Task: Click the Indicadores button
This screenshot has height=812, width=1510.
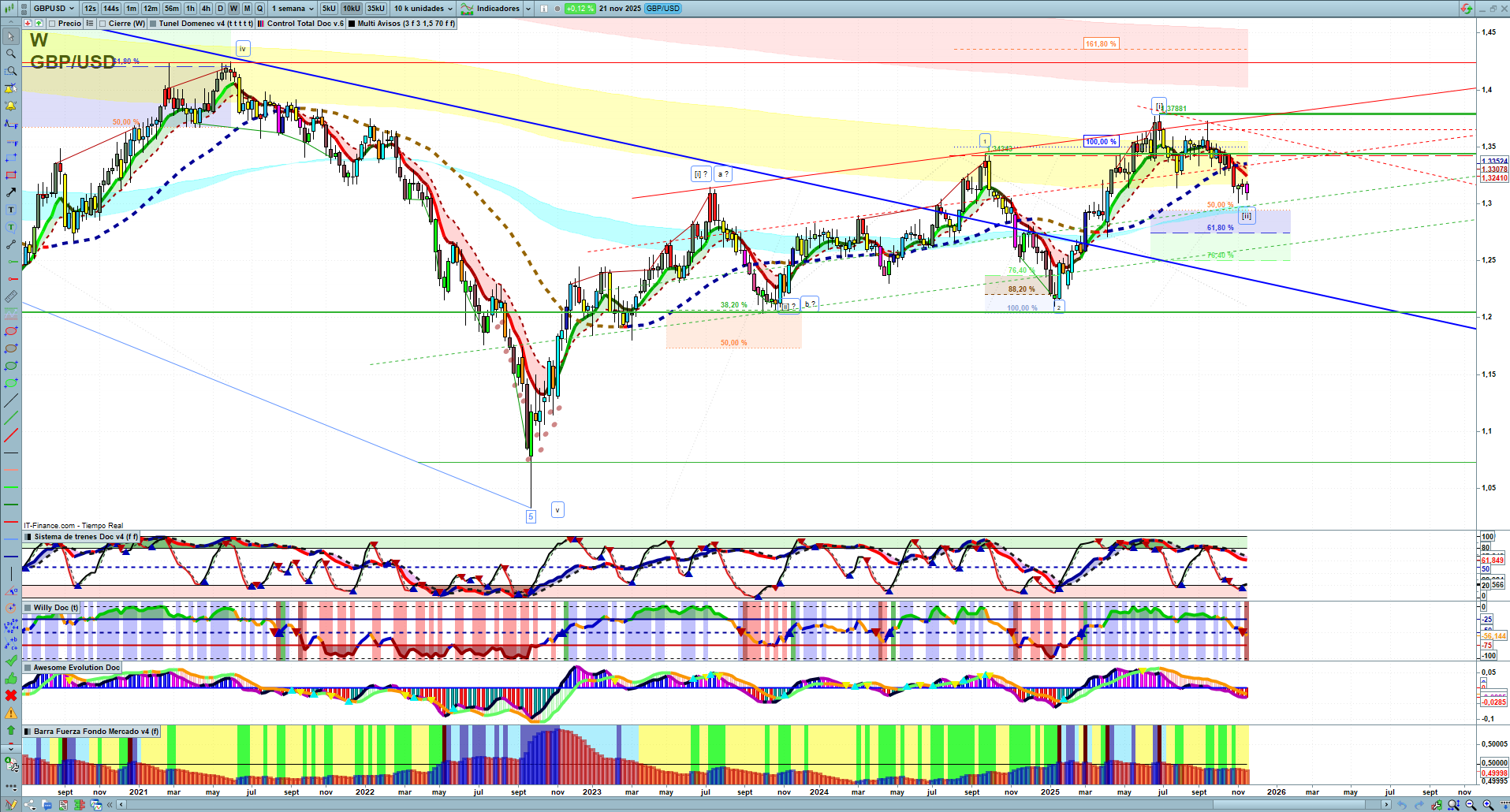Action: click(x=498, y=9)
